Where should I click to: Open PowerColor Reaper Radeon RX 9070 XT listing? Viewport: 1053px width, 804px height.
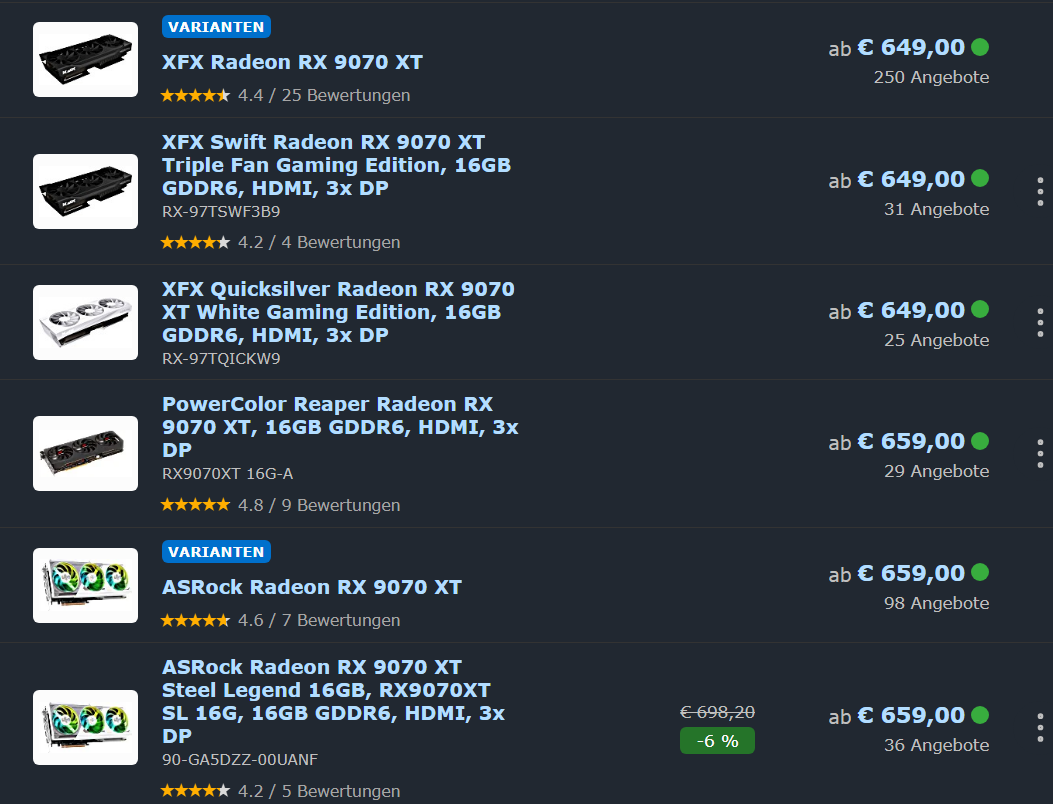point(340,427)
